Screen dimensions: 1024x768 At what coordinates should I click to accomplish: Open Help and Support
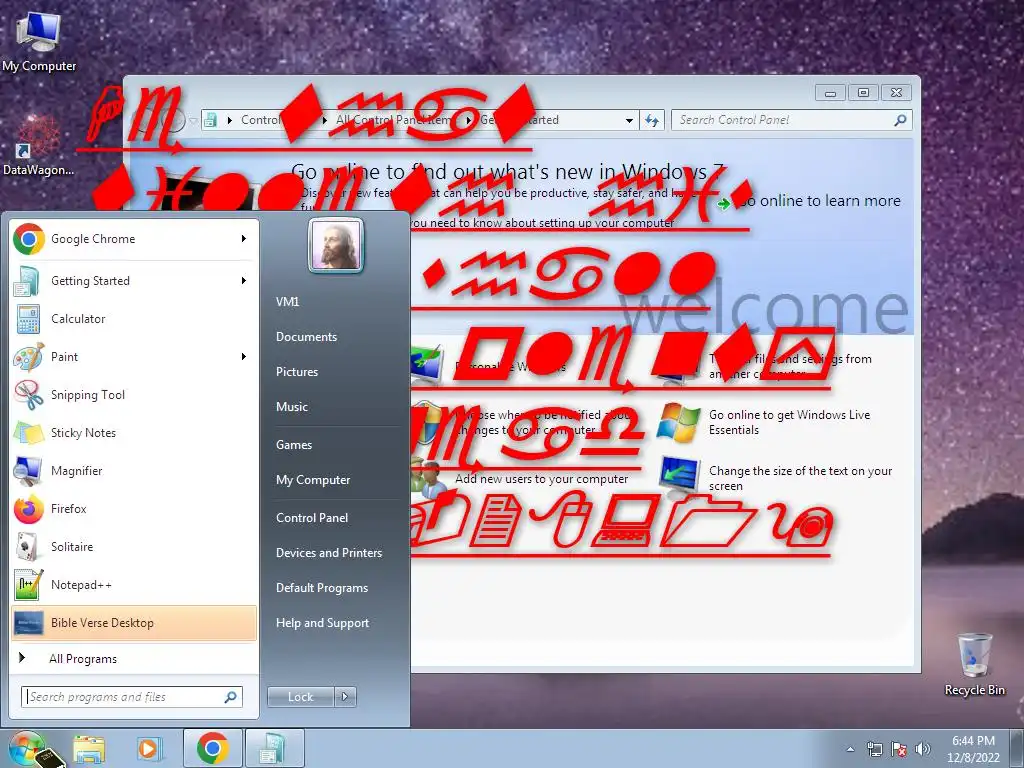[x=323, y=623]
